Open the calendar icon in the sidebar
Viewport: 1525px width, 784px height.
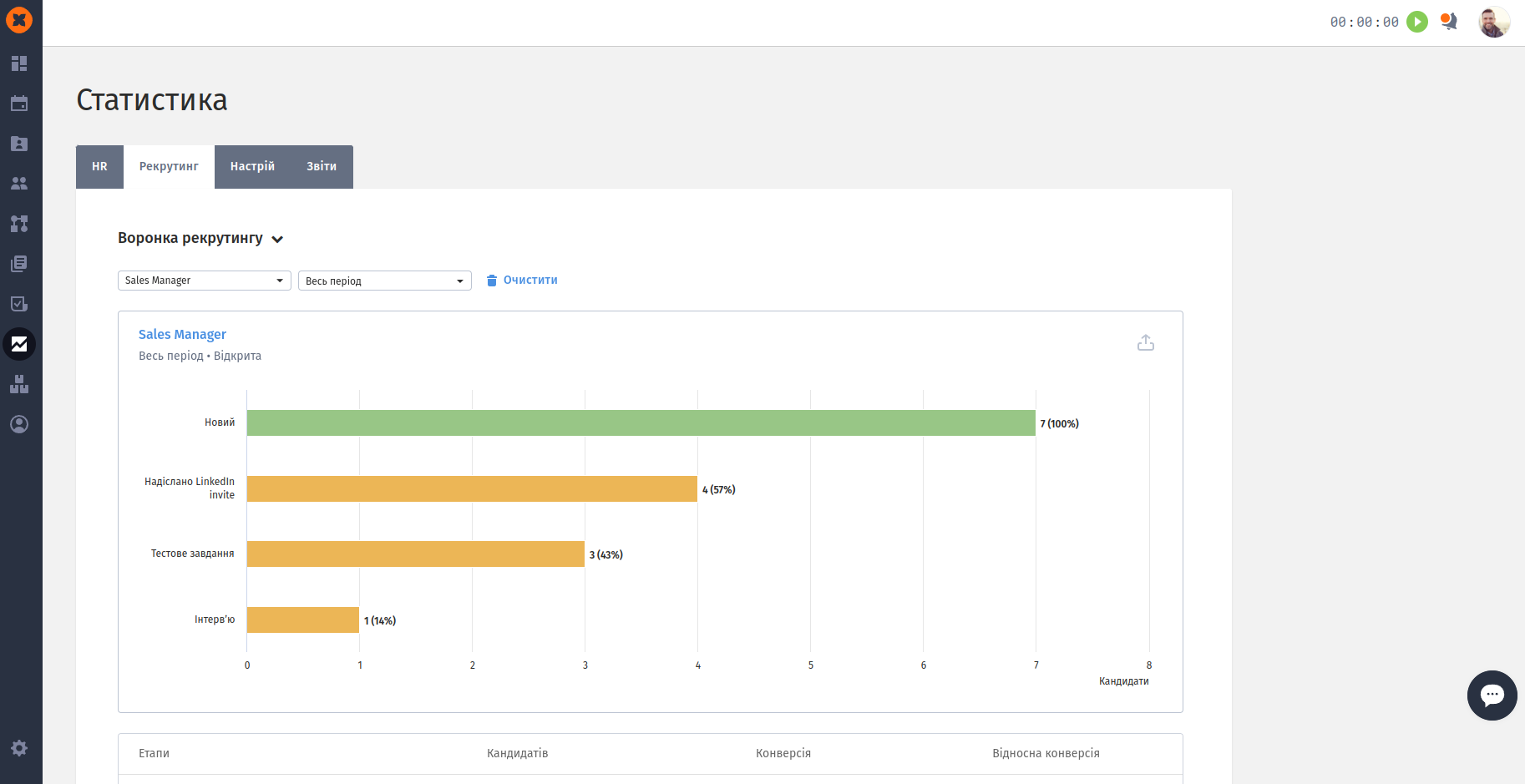coord(19,104)
